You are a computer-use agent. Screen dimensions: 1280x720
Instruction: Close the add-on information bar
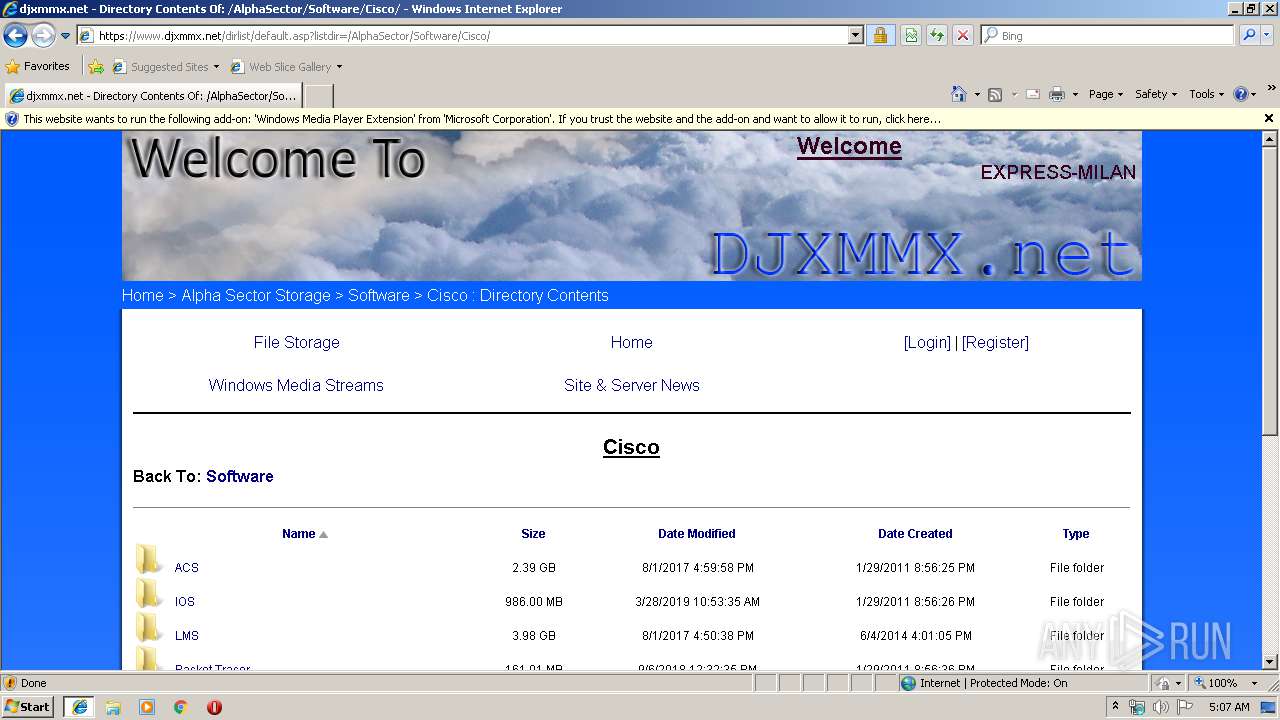[1269, 118]
